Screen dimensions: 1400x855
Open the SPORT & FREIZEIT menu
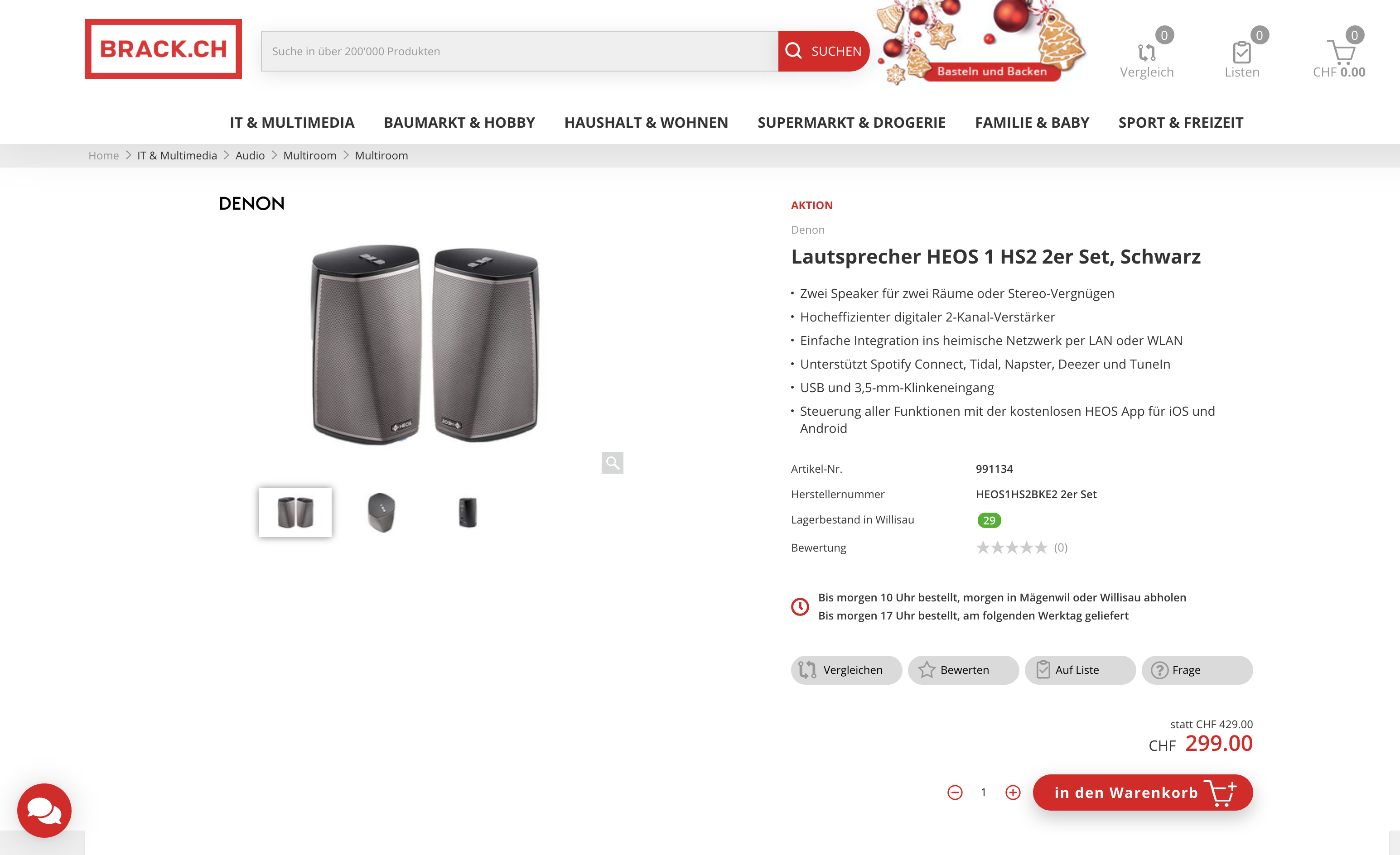pyautogui.click(x=1181, y=123)
